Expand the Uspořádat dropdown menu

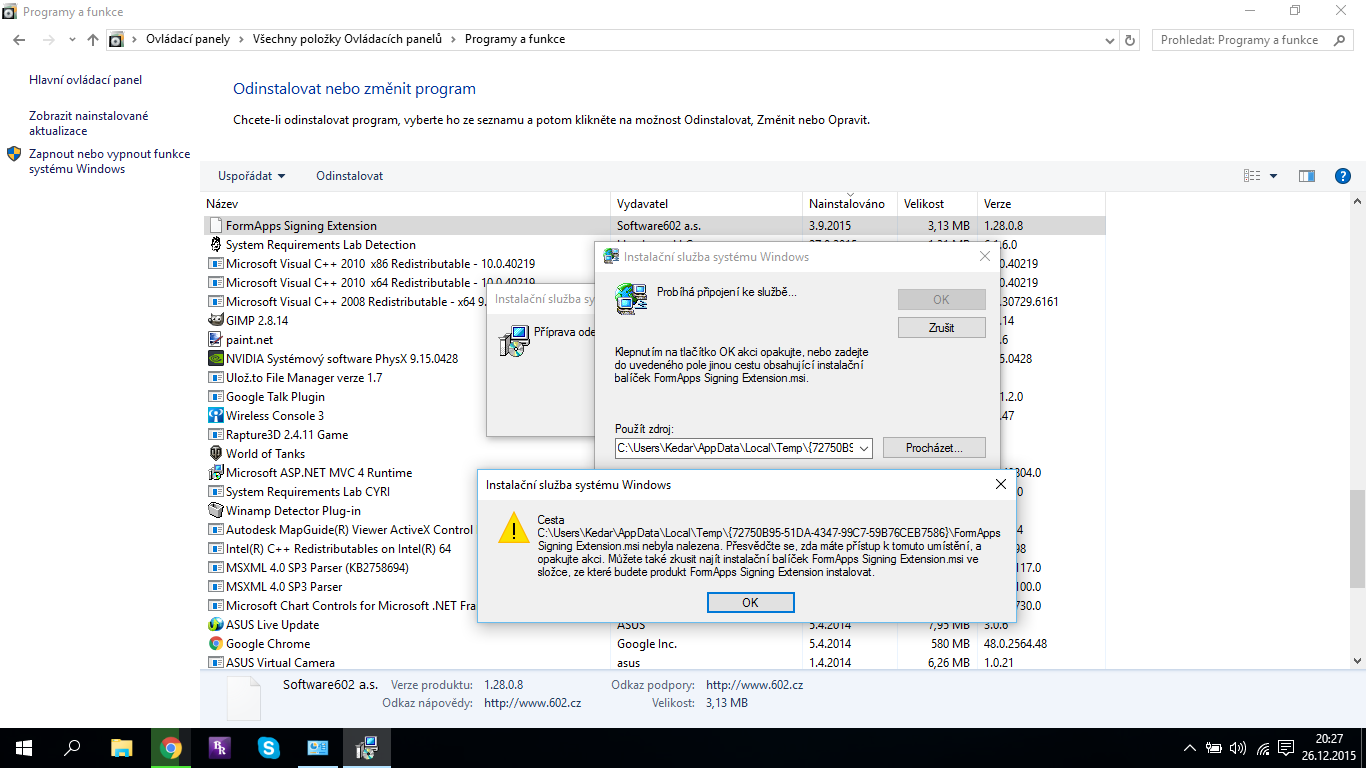pyautogui.click(x=251, y=176)
